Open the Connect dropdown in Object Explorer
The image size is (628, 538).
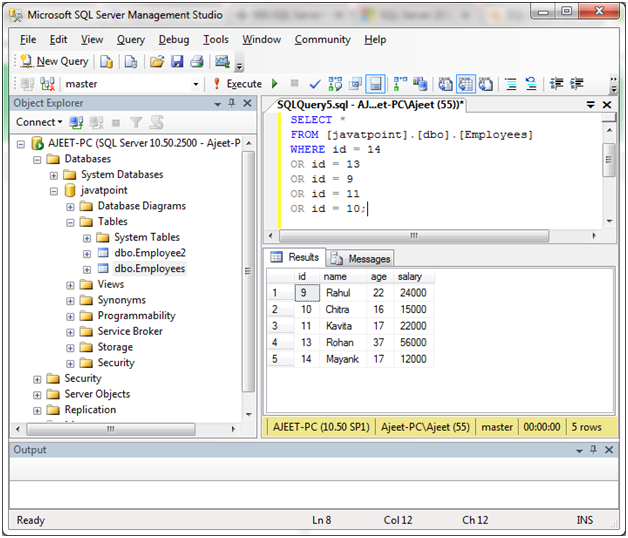coord(39,122)
